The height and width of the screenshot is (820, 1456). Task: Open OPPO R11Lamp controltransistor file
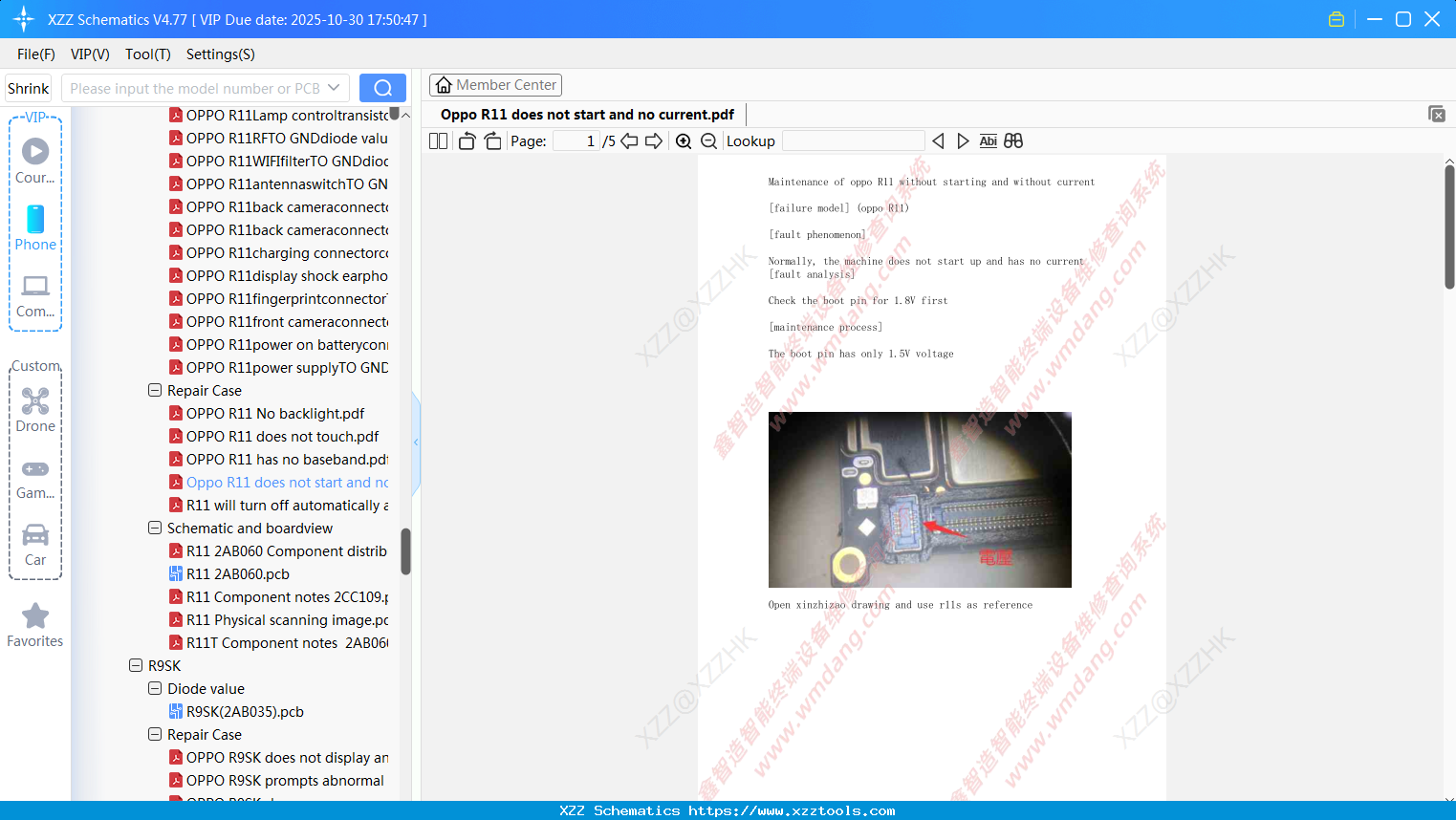pyautogui.click(x=287, y=116)
